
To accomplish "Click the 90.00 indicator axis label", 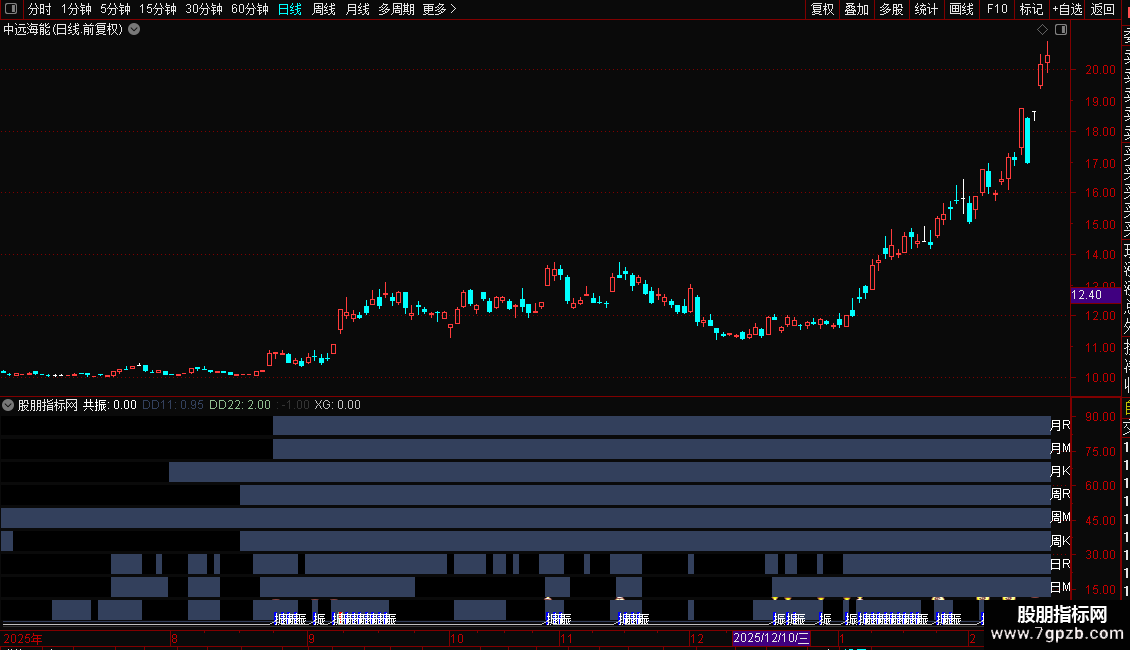I will tap(1100, 417).
